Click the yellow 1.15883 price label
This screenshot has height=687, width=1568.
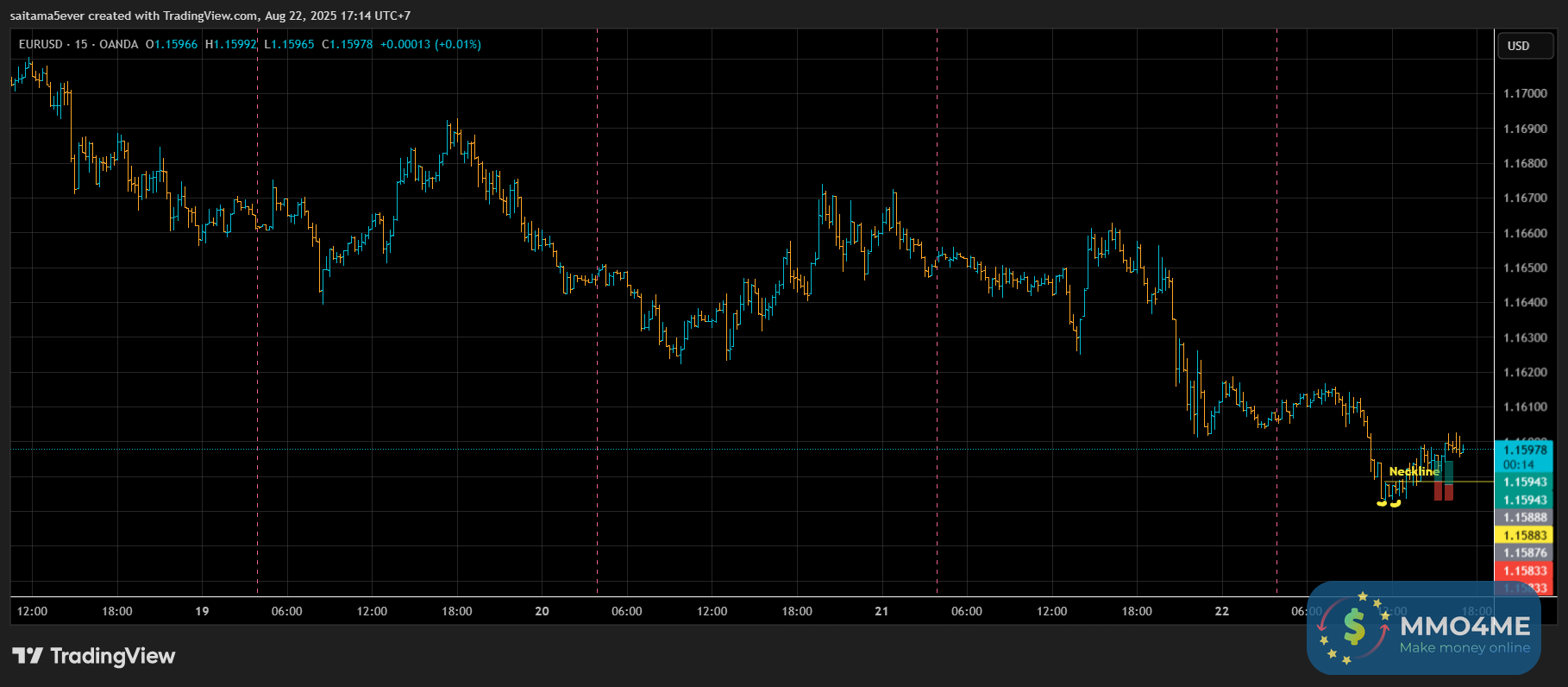1523,535
